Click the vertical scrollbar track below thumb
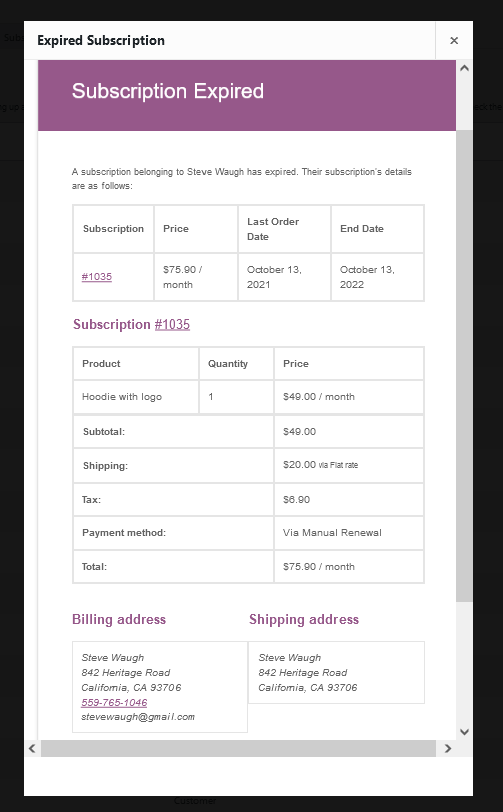503x812 pixels. [464, 663]
